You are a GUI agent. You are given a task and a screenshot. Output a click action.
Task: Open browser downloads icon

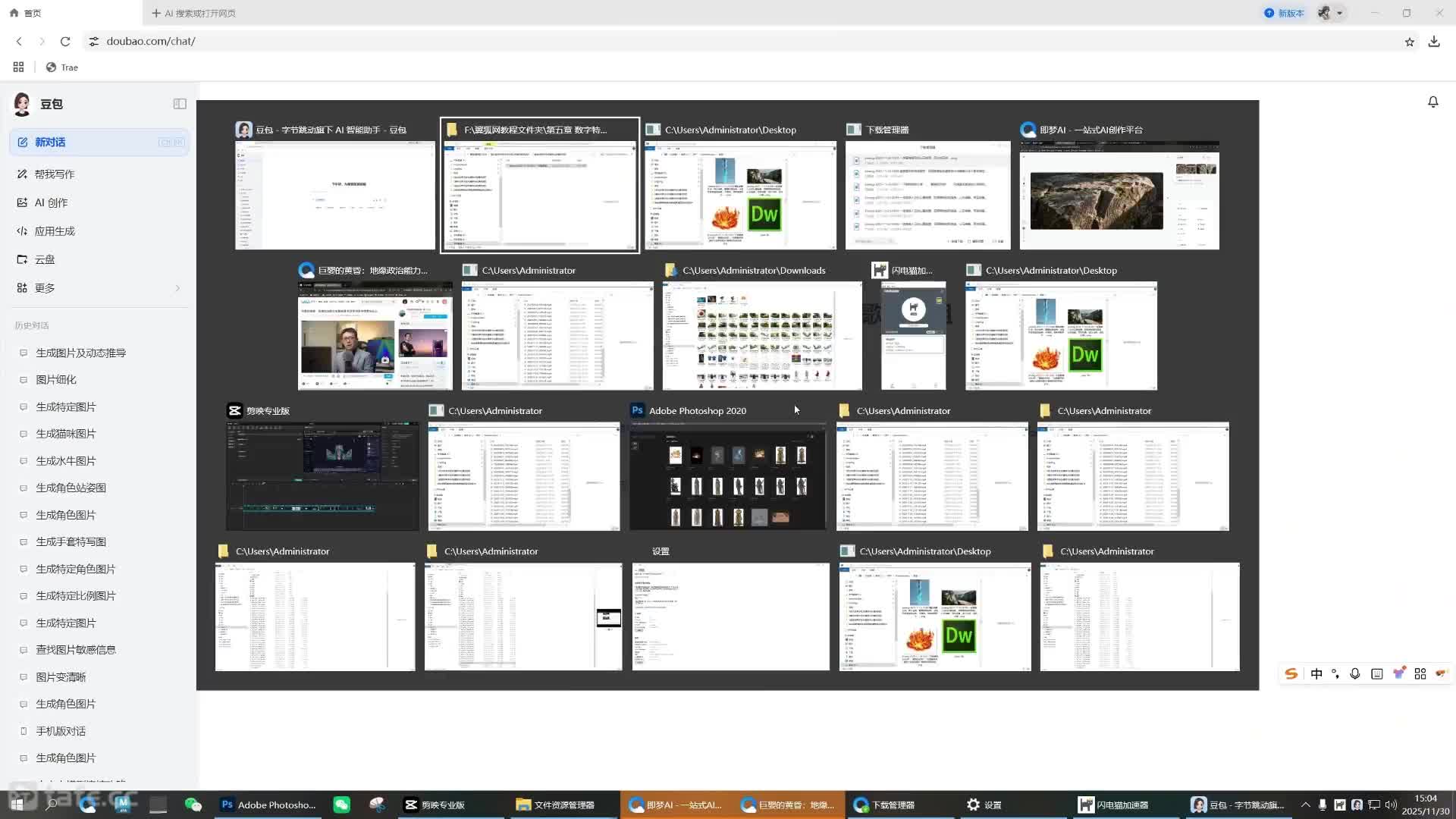pos(1434,42)
